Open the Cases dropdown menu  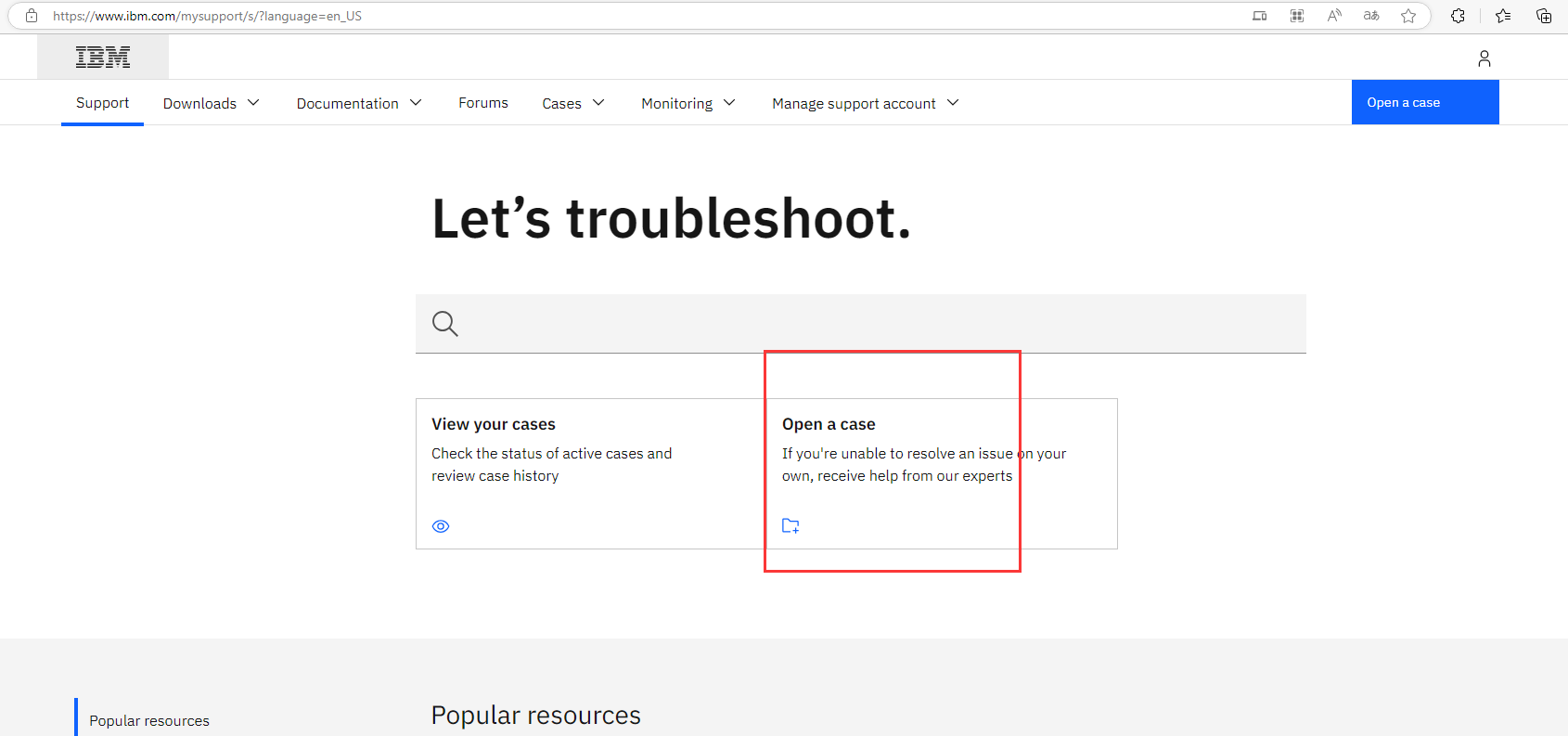pyautogui.click(x=573, y=103)
